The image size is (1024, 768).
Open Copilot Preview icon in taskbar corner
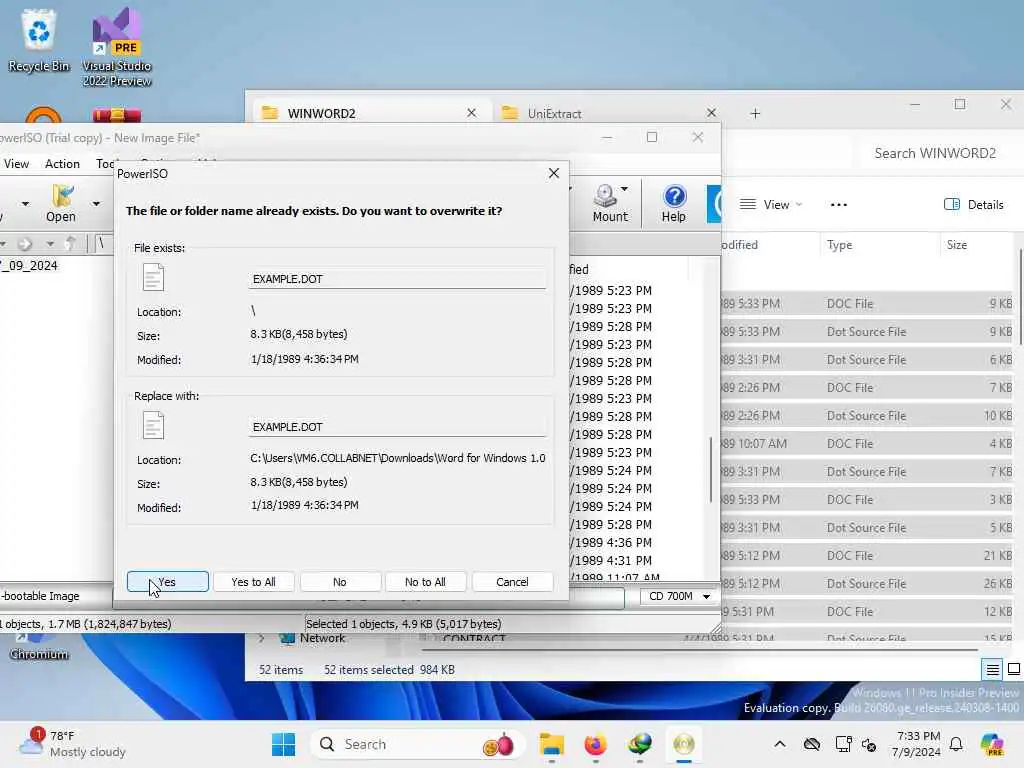992,744
